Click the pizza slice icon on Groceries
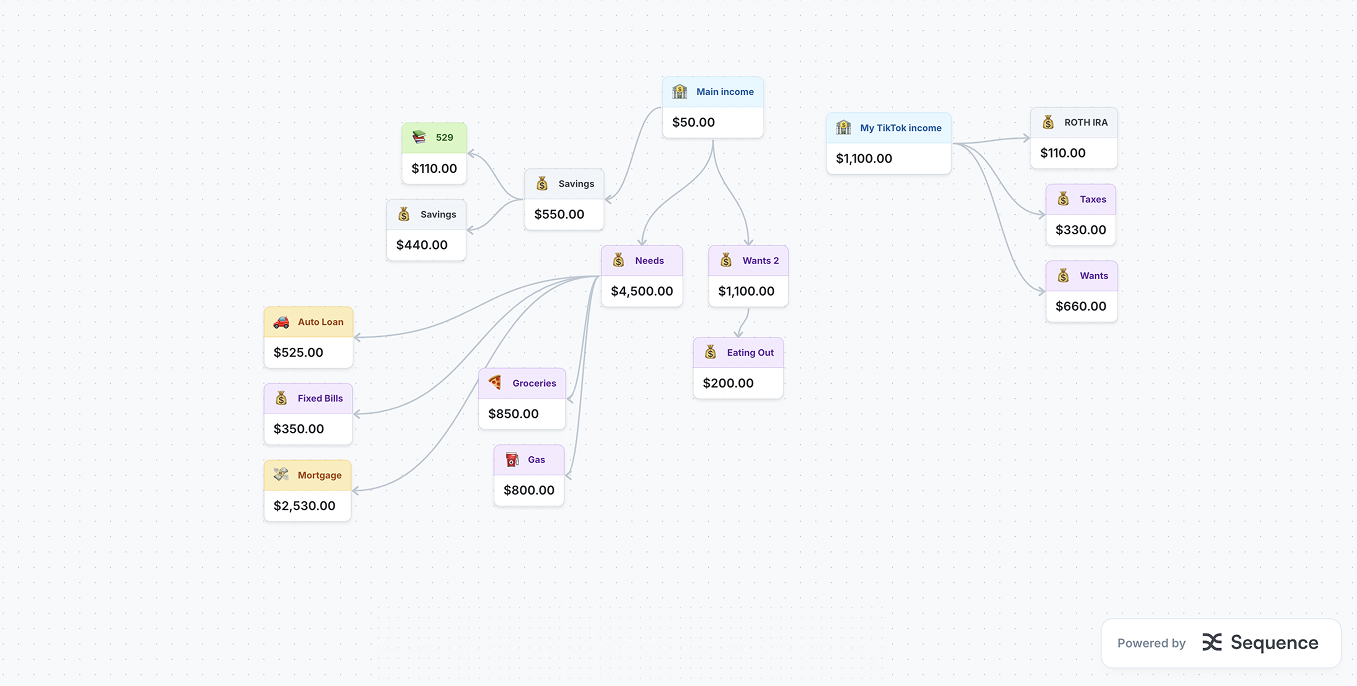This screenshot has height=686, width=1357. (495, 383)
